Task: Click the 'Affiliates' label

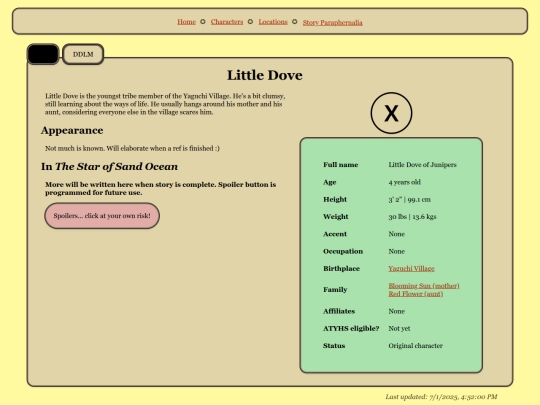Action: pyautogui.click(x=339, y=311)
